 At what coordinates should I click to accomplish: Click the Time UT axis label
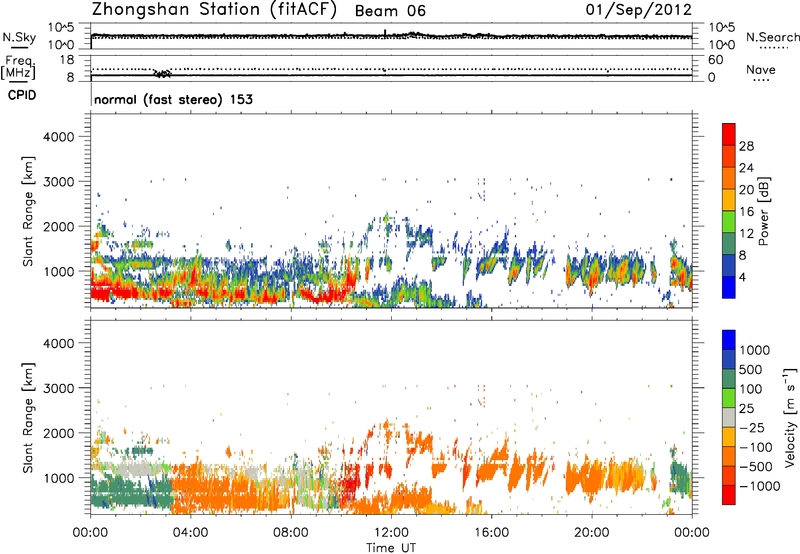tap(391, 548)
